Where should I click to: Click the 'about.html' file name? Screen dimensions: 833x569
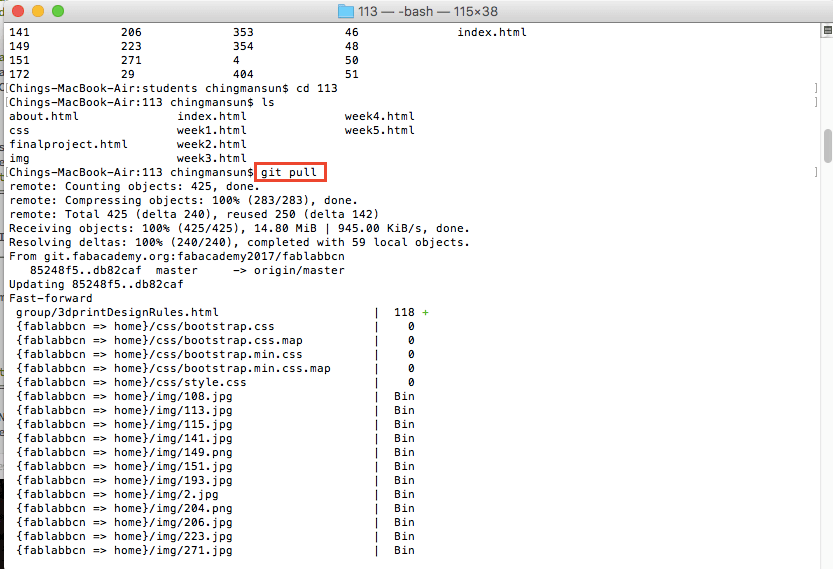(44, 116)
